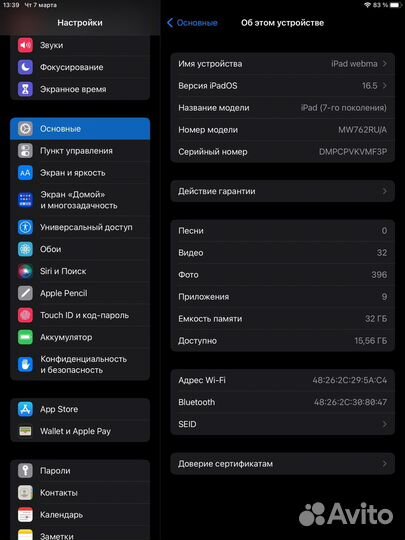Image resolution: width=405 pixels, height=540 pixels.
Task: Tap the Доступно value 15,56 ГБ
Action: 371,341
